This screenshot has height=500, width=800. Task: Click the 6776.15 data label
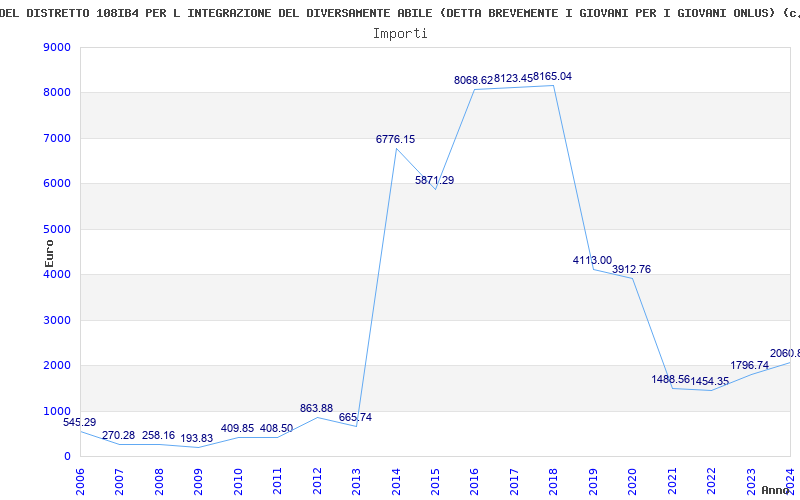point(395,139)
